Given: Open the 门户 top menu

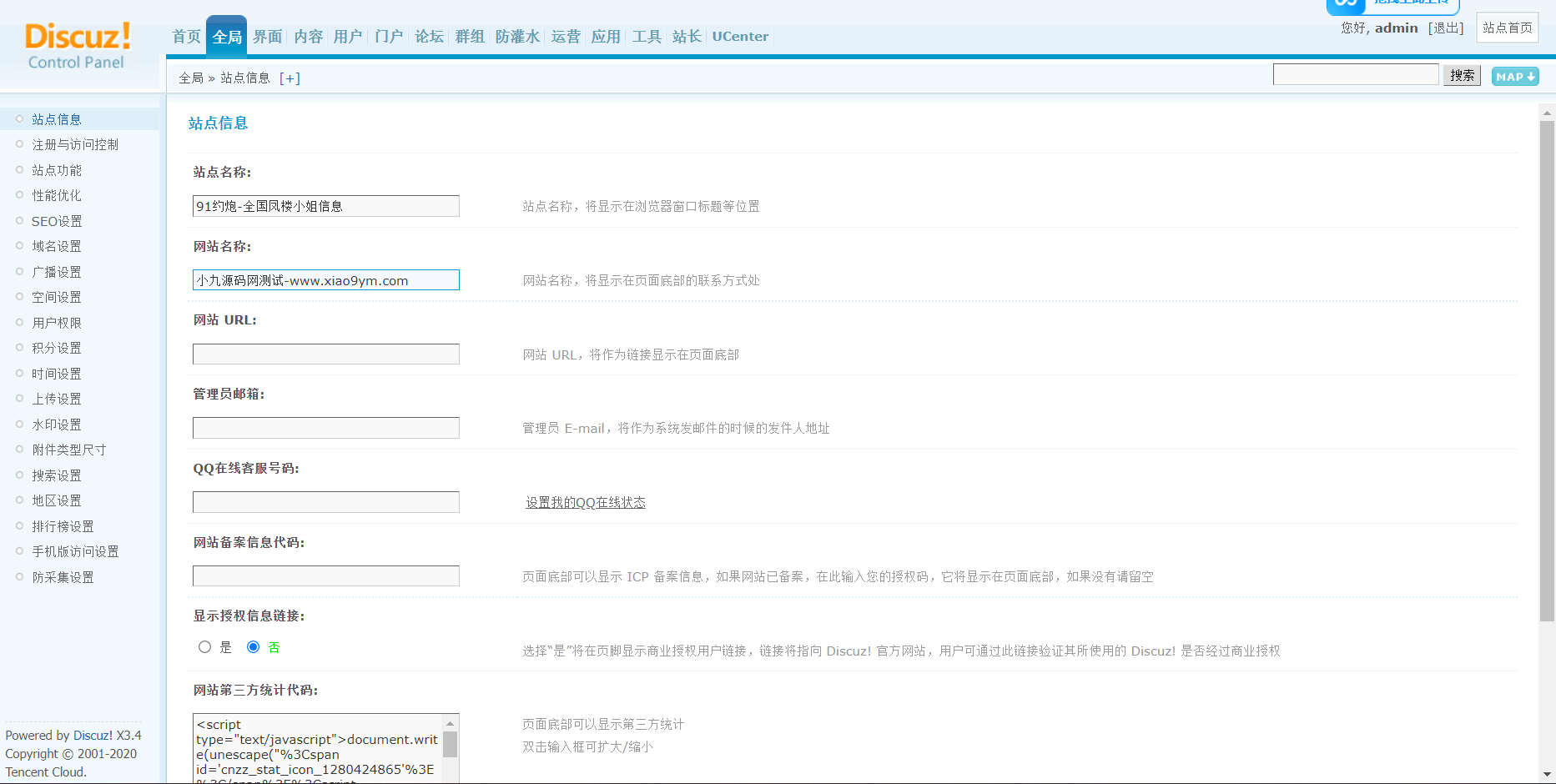Looking at the screenshot, I should coord(389,37).
